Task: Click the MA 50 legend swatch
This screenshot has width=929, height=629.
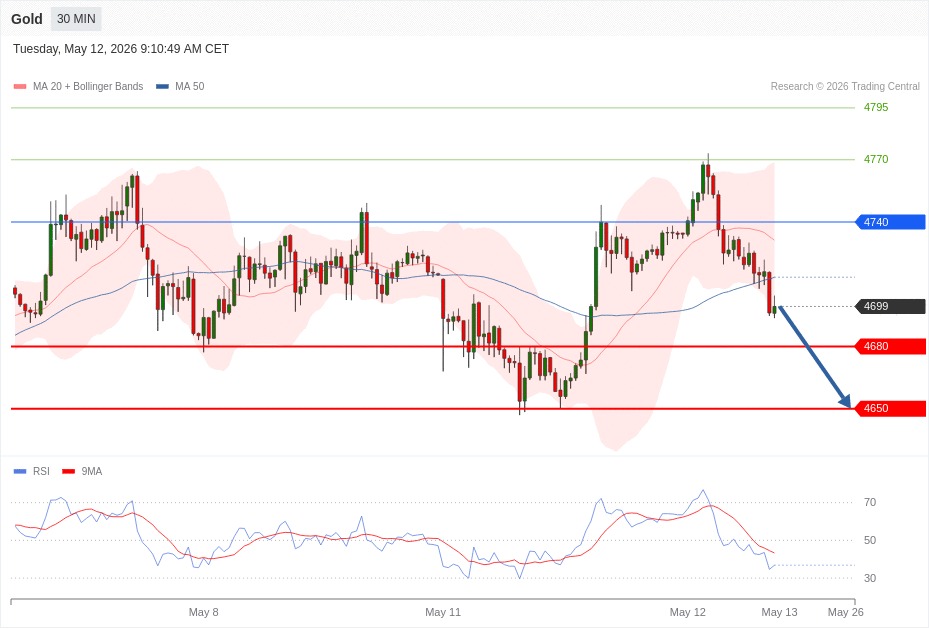Action: click(x=162, y=86)
